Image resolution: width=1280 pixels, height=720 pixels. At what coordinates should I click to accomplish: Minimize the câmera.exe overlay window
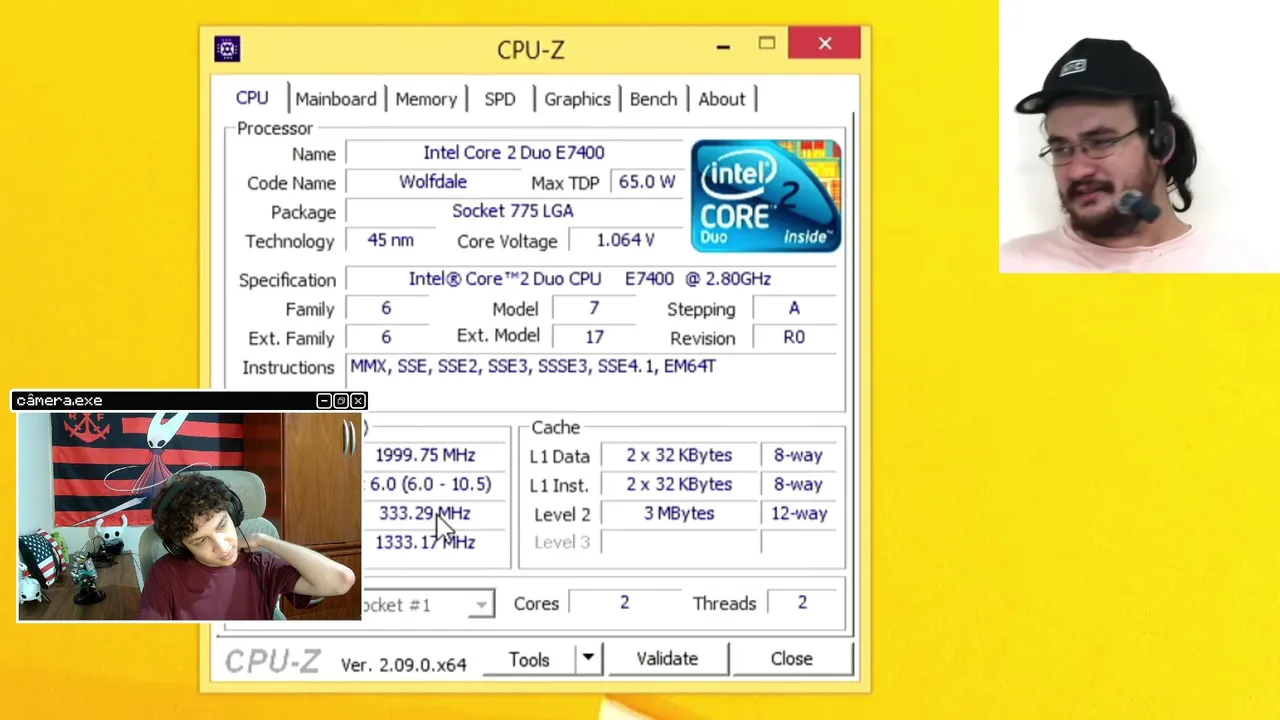(324, 401)
